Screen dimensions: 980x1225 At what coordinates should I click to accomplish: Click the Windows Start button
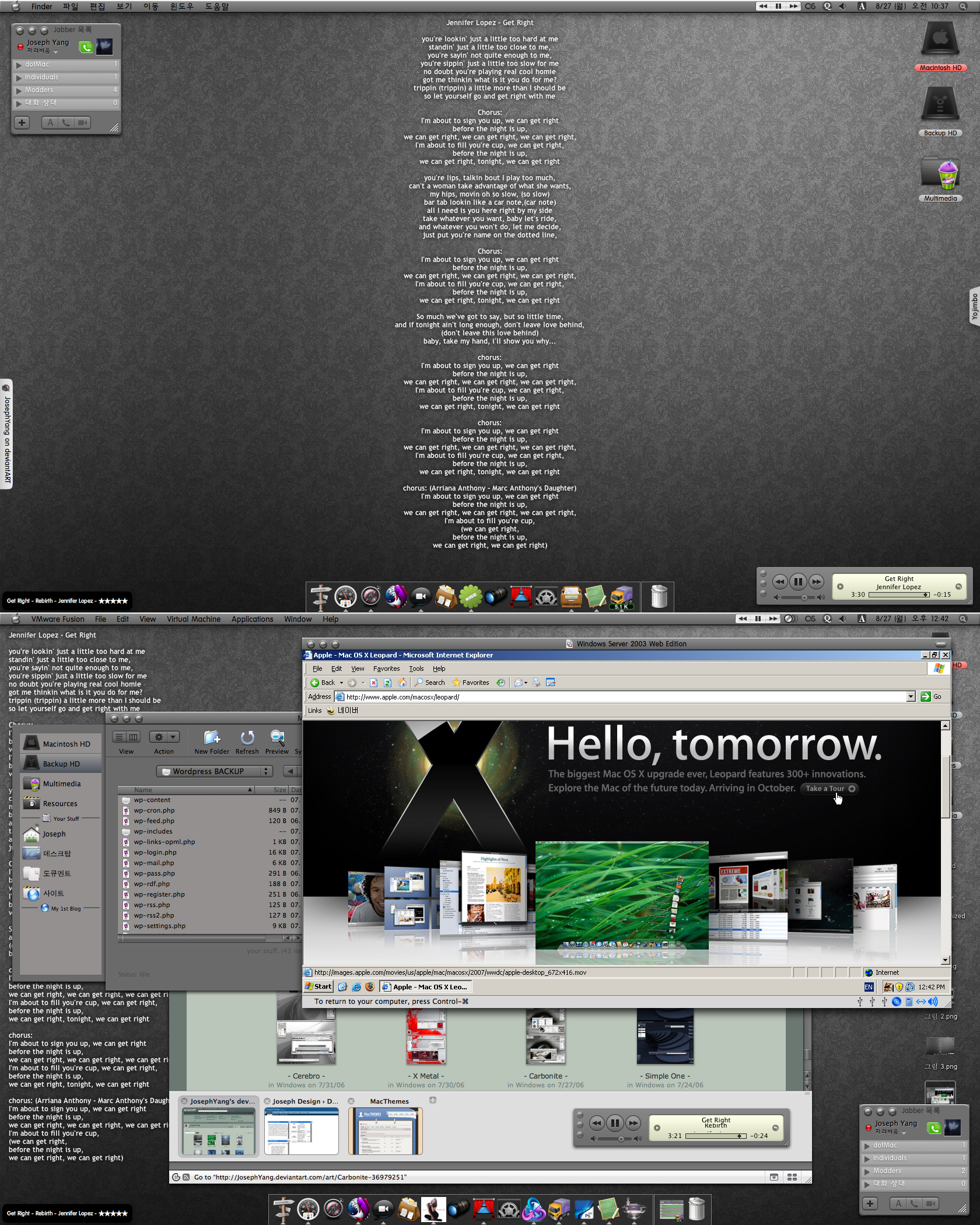(318, 987)
